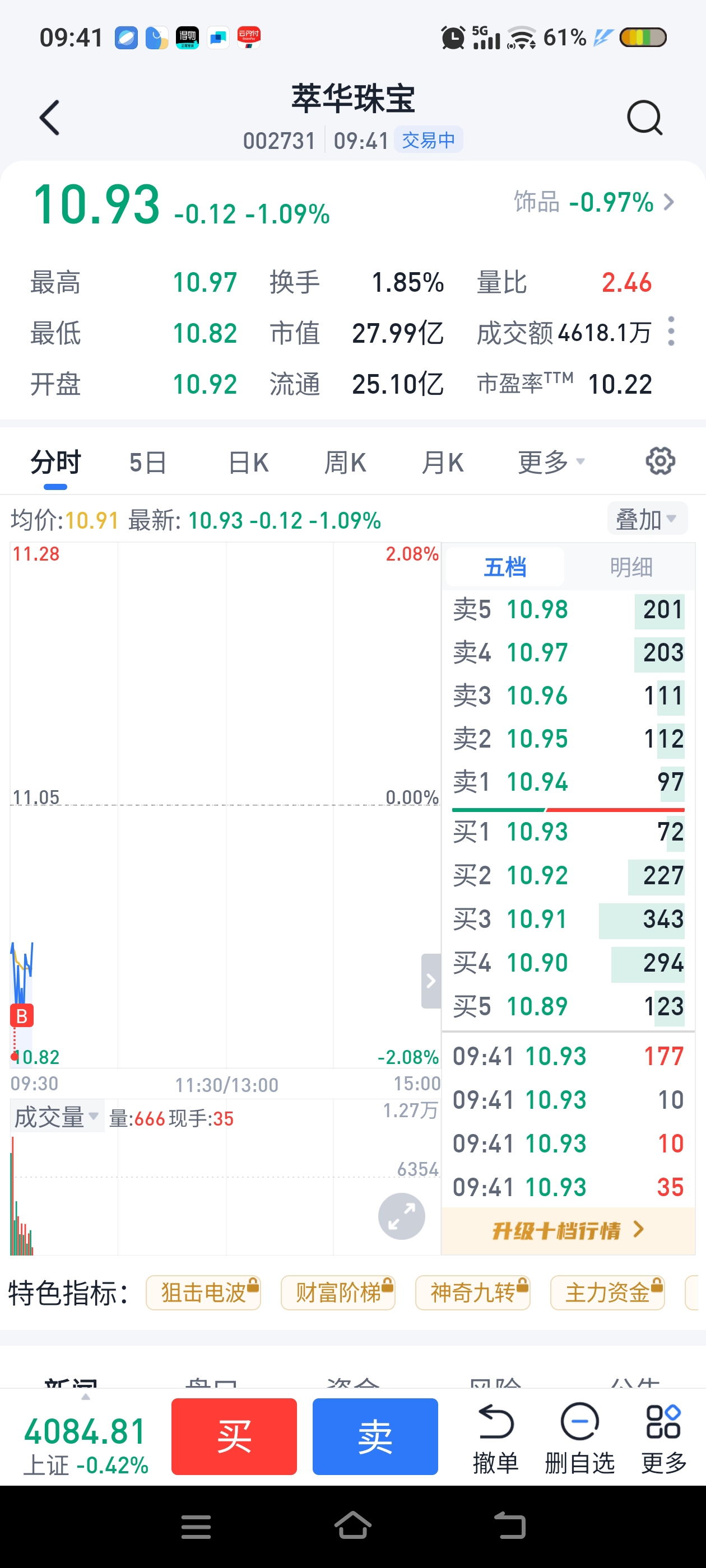Tap the three-dot more stats icon
This screenshot has height=1568, width=706.
pos(671,332)
